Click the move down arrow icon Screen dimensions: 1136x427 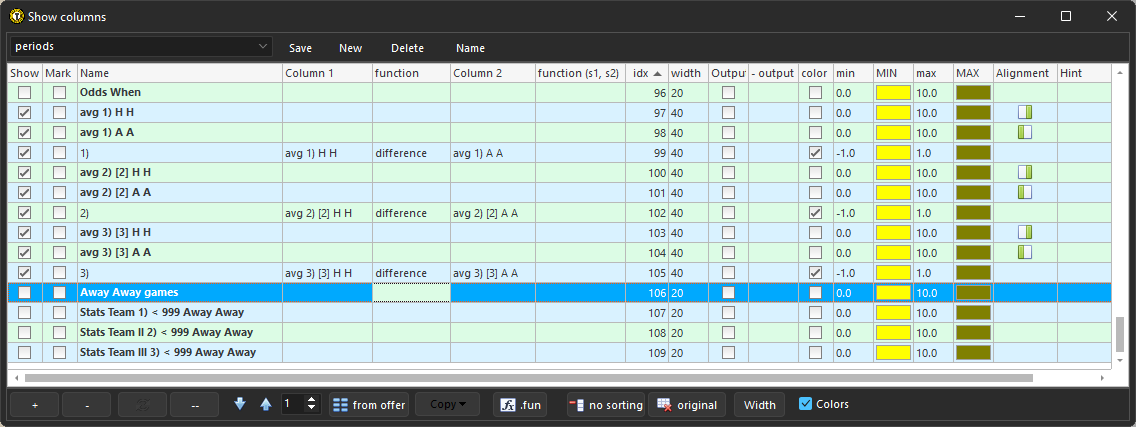240,404
